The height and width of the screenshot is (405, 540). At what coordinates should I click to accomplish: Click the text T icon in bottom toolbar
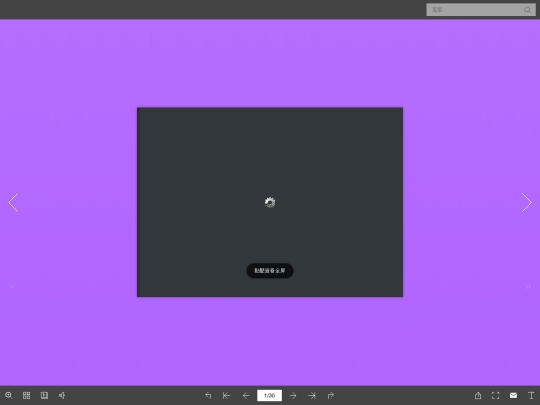531,395
